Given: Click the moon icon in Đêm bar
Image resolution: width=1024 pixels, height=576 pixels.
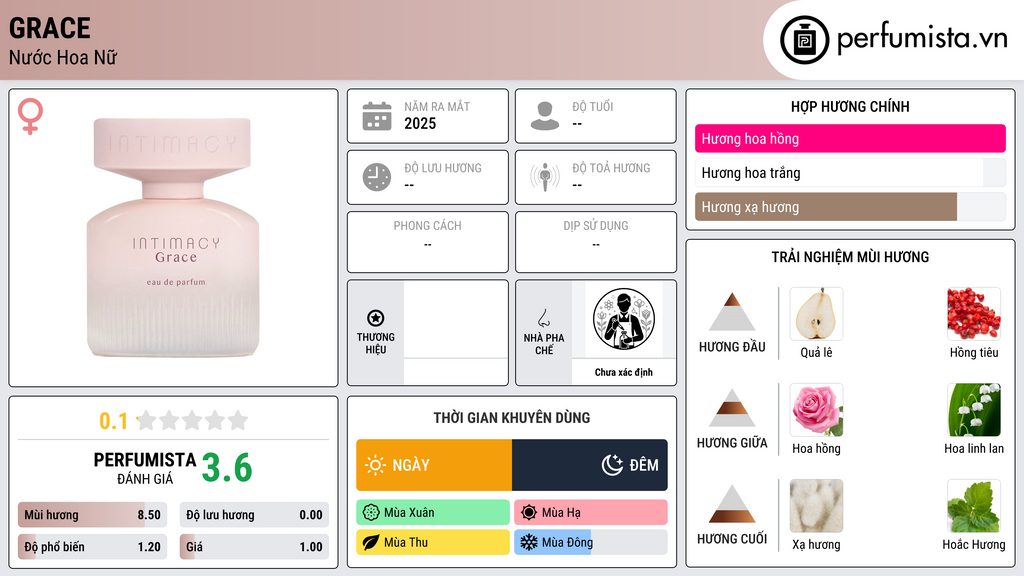Looking at the screenshot, I should [612, 465].
